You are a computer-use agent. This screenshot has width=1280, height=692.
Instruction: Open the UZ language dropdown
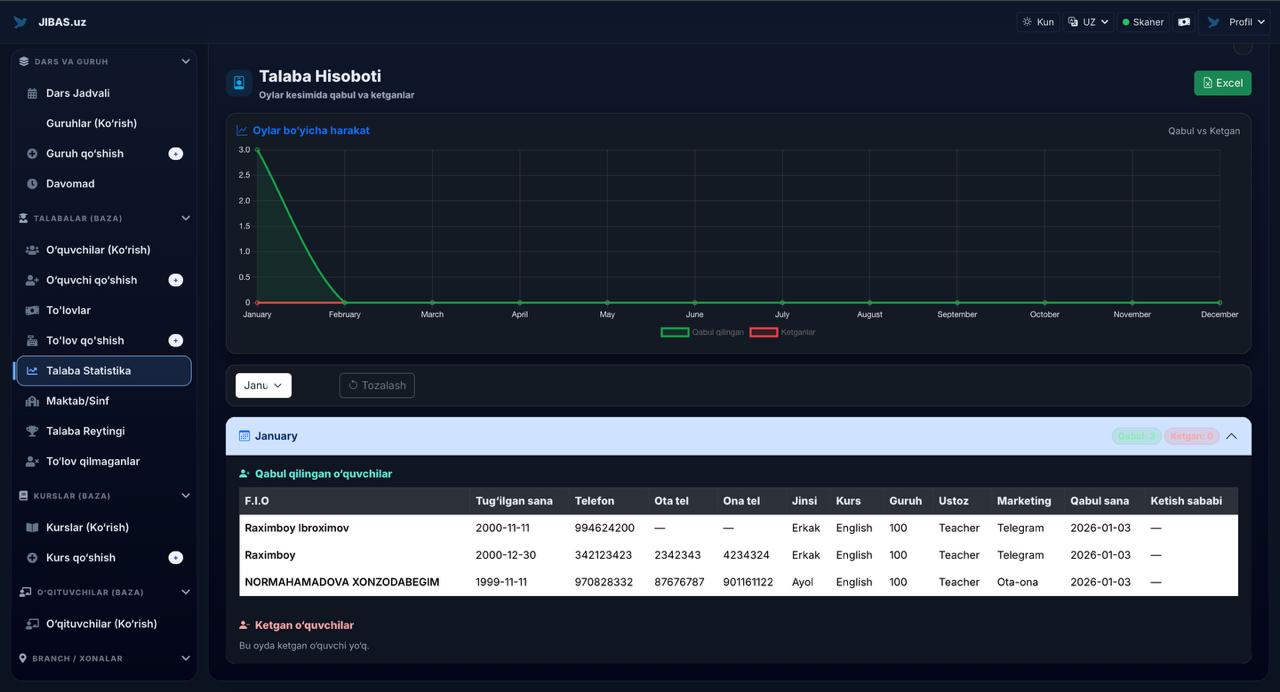click(1088, 22)
